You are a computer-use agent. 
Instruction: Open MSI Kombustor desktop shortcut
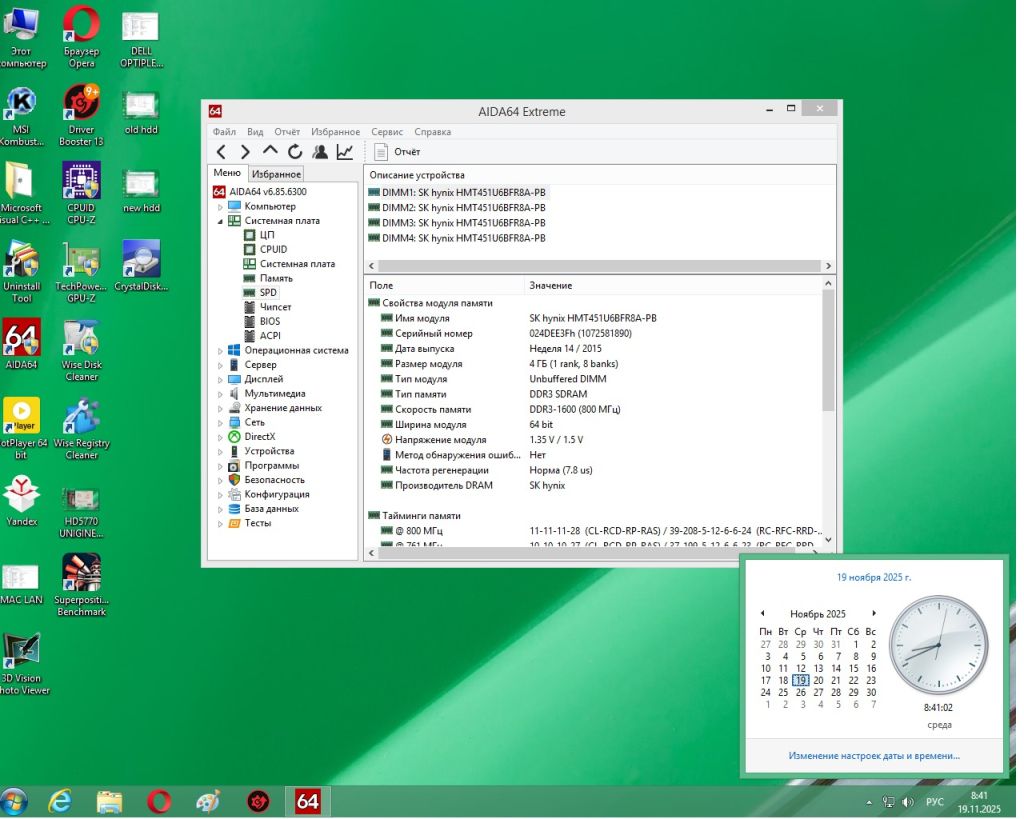click(22, 117)
